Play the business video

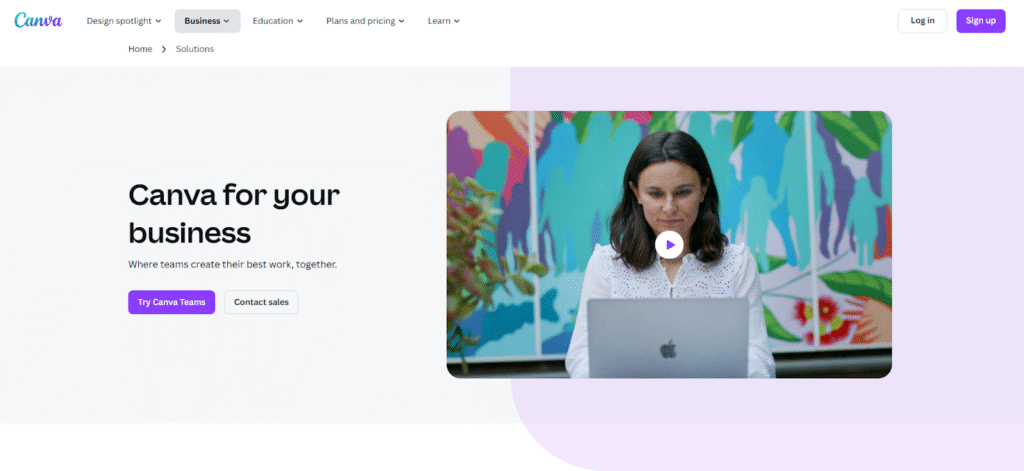669,244
